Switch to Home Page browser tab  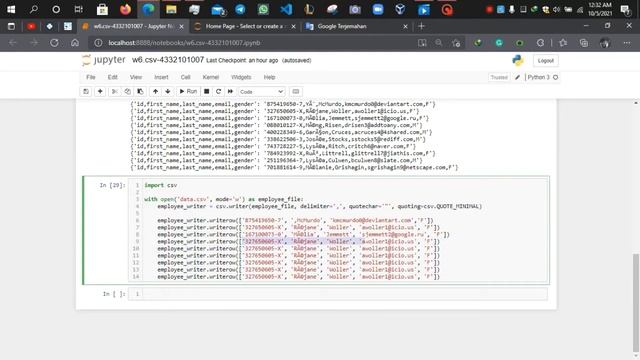click(244, 26)
